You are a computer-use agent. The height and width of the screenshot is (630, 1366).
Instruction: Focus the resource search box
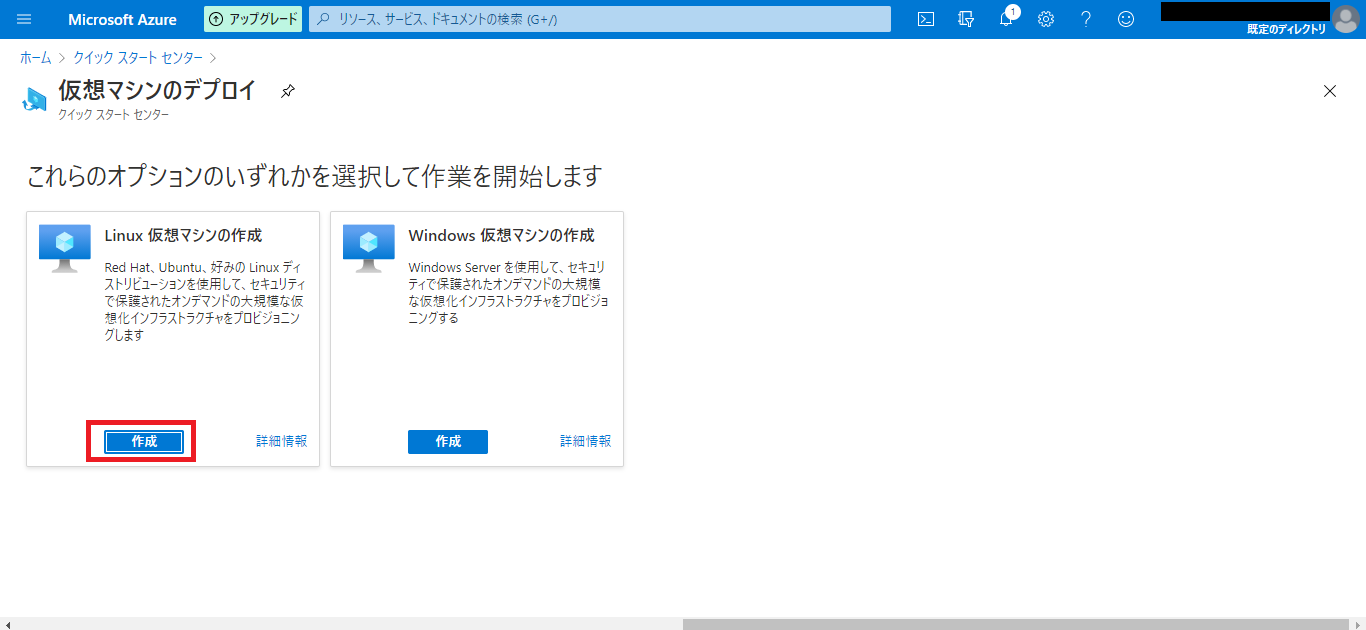coord(600,19)
